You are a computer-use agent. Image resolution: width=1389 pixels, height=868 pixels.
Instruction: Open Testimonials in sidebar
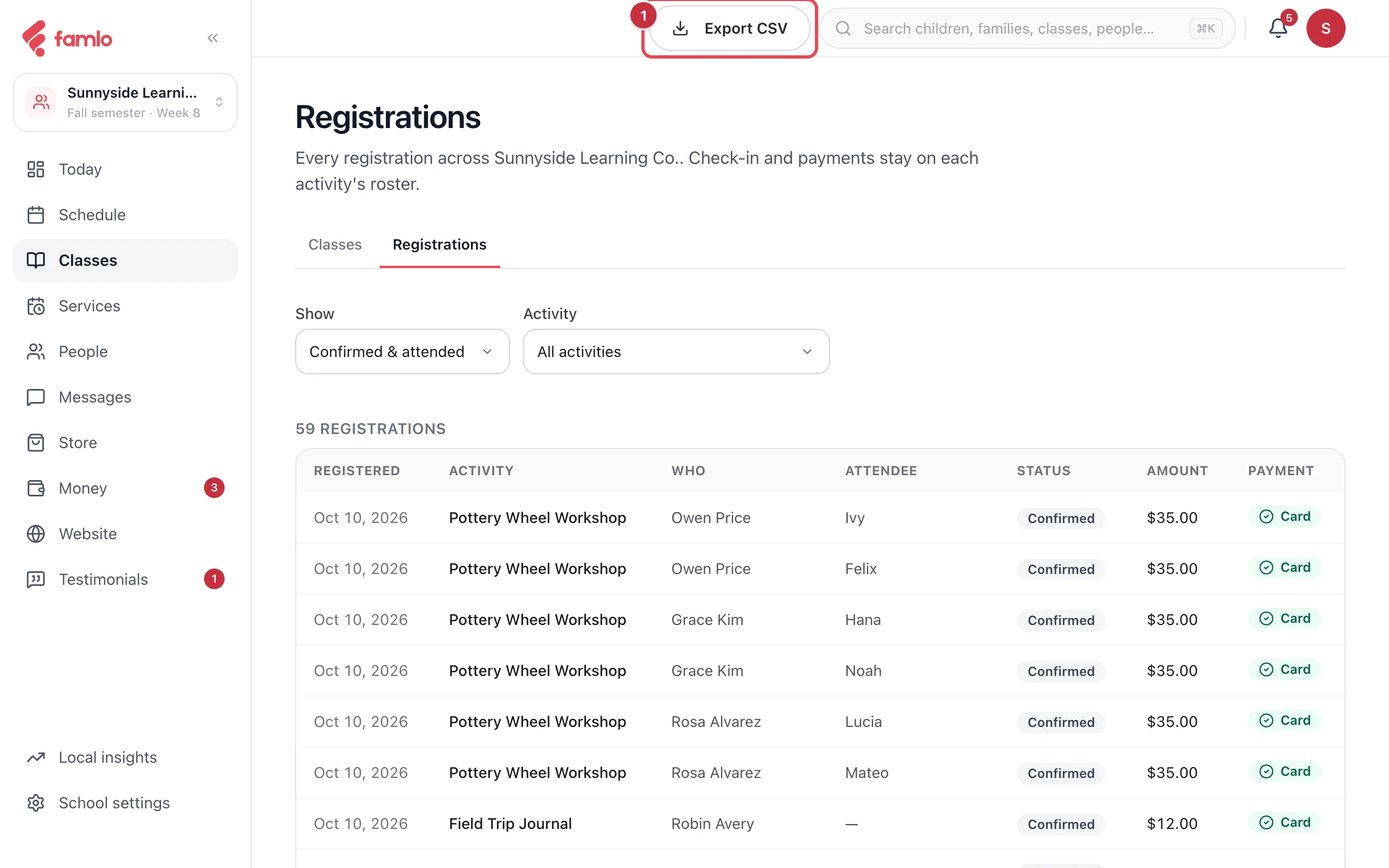[x=125, y=579]
